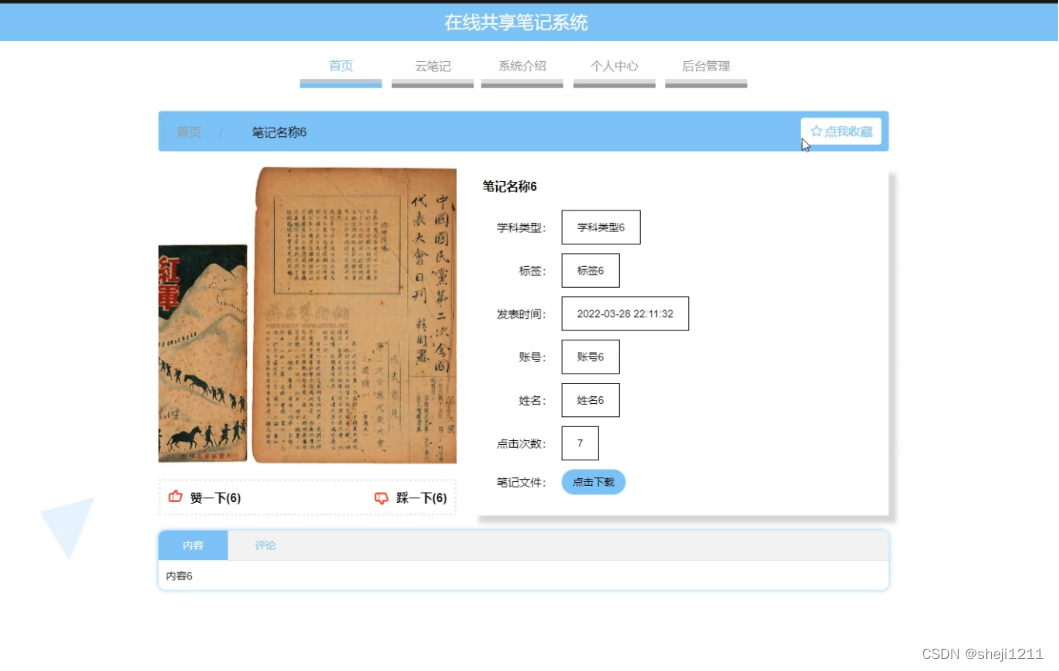The width and height of the screenshot is (1059, 671).
Task: Click the thumbs-down icon next to 踩一下
Action: tap(383, 497)
